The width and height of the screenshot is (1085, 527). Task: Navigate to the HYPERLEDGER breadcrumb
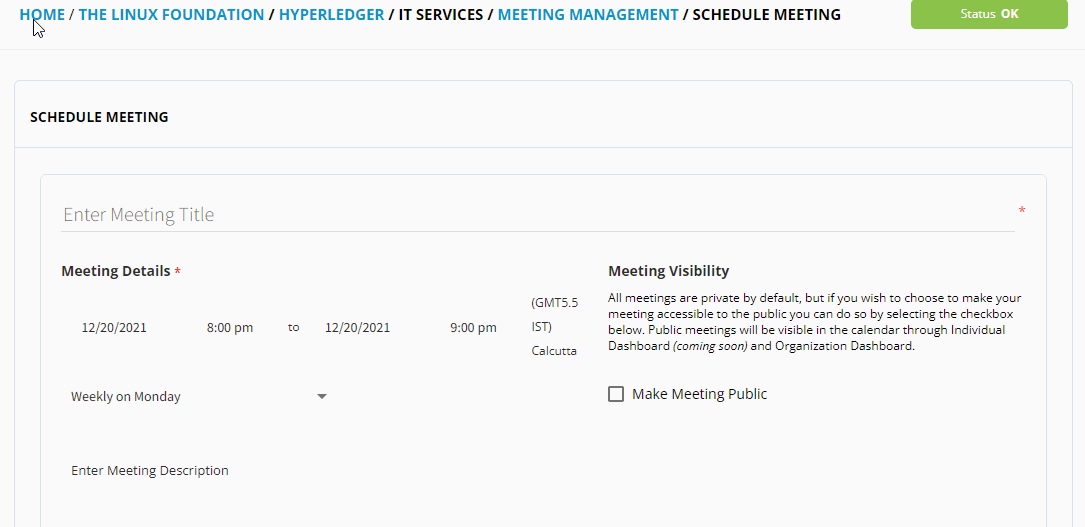[x=331, y=15]
